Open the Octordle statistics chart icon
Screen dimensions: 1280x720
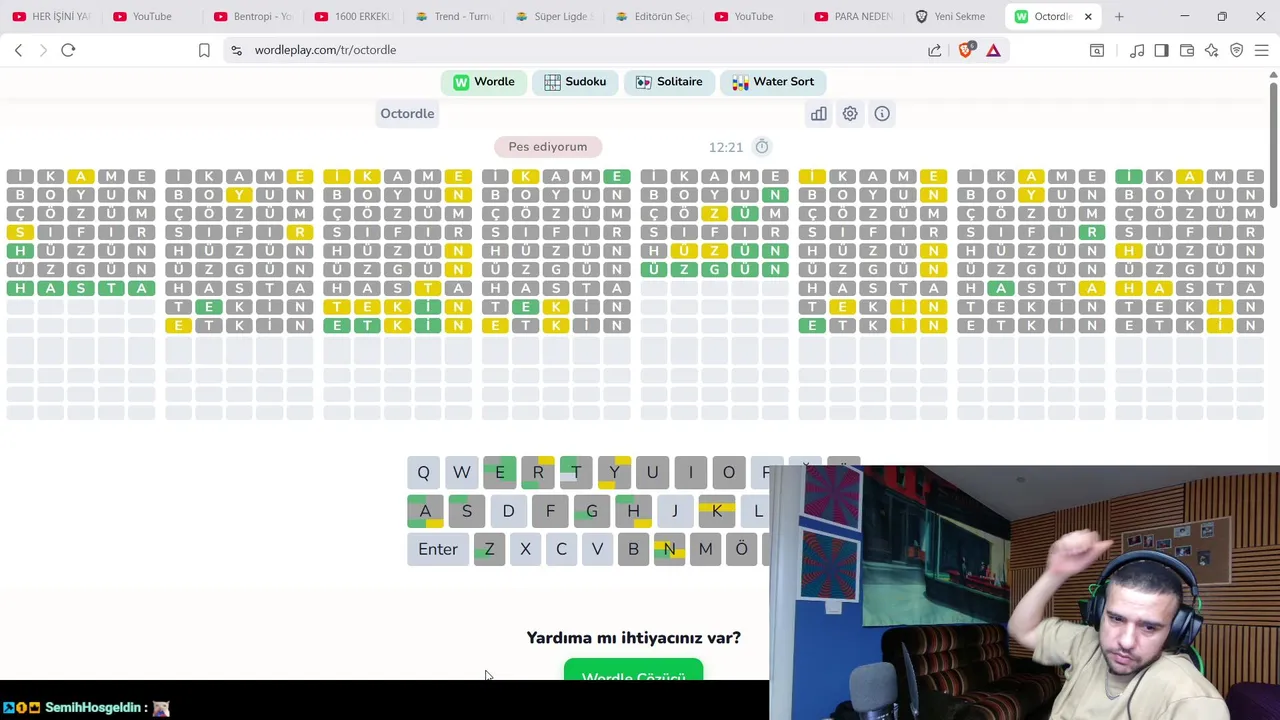[x=819, y=114]
